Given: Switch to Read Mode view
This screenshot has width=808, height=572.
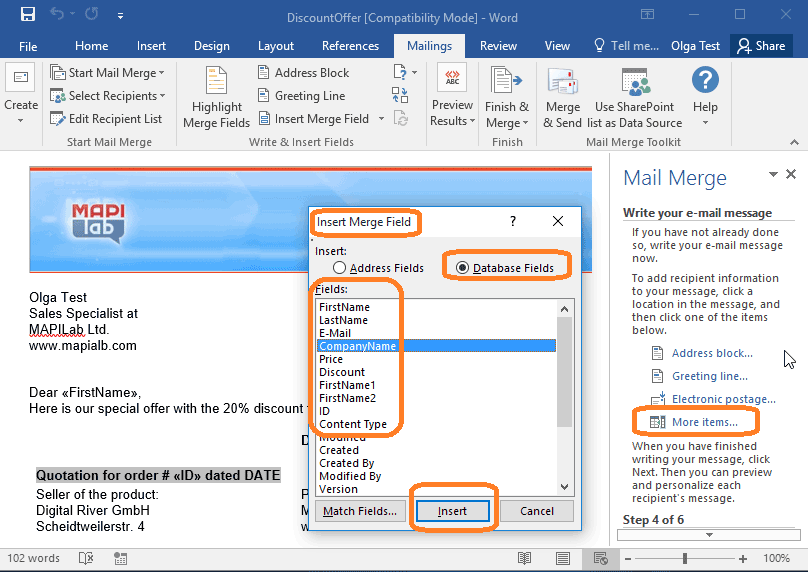Looking at the screenshot, I should pyautogui.click(x=525, y=558).
